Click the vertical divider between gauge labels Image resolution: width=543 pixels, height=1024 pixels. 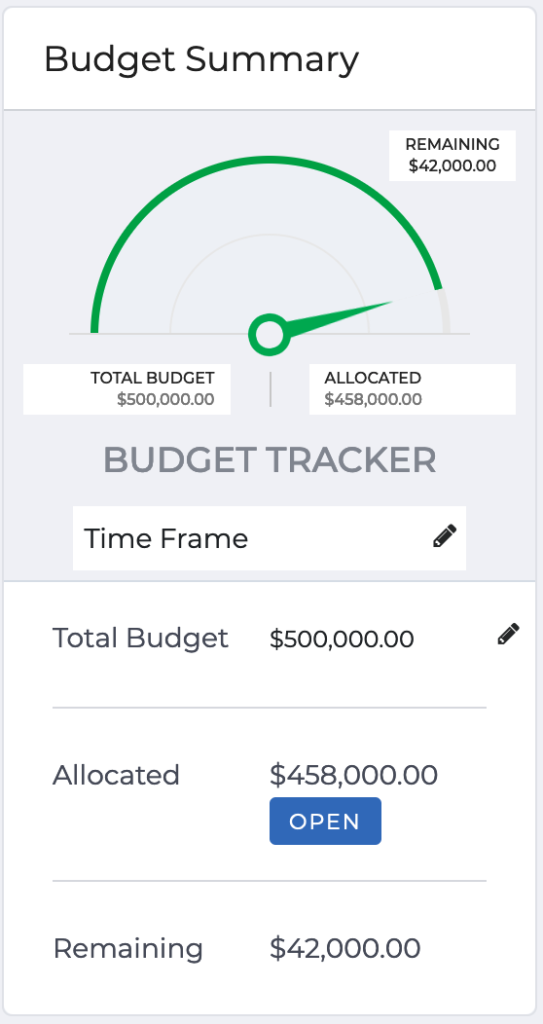[x=270, y=390]
